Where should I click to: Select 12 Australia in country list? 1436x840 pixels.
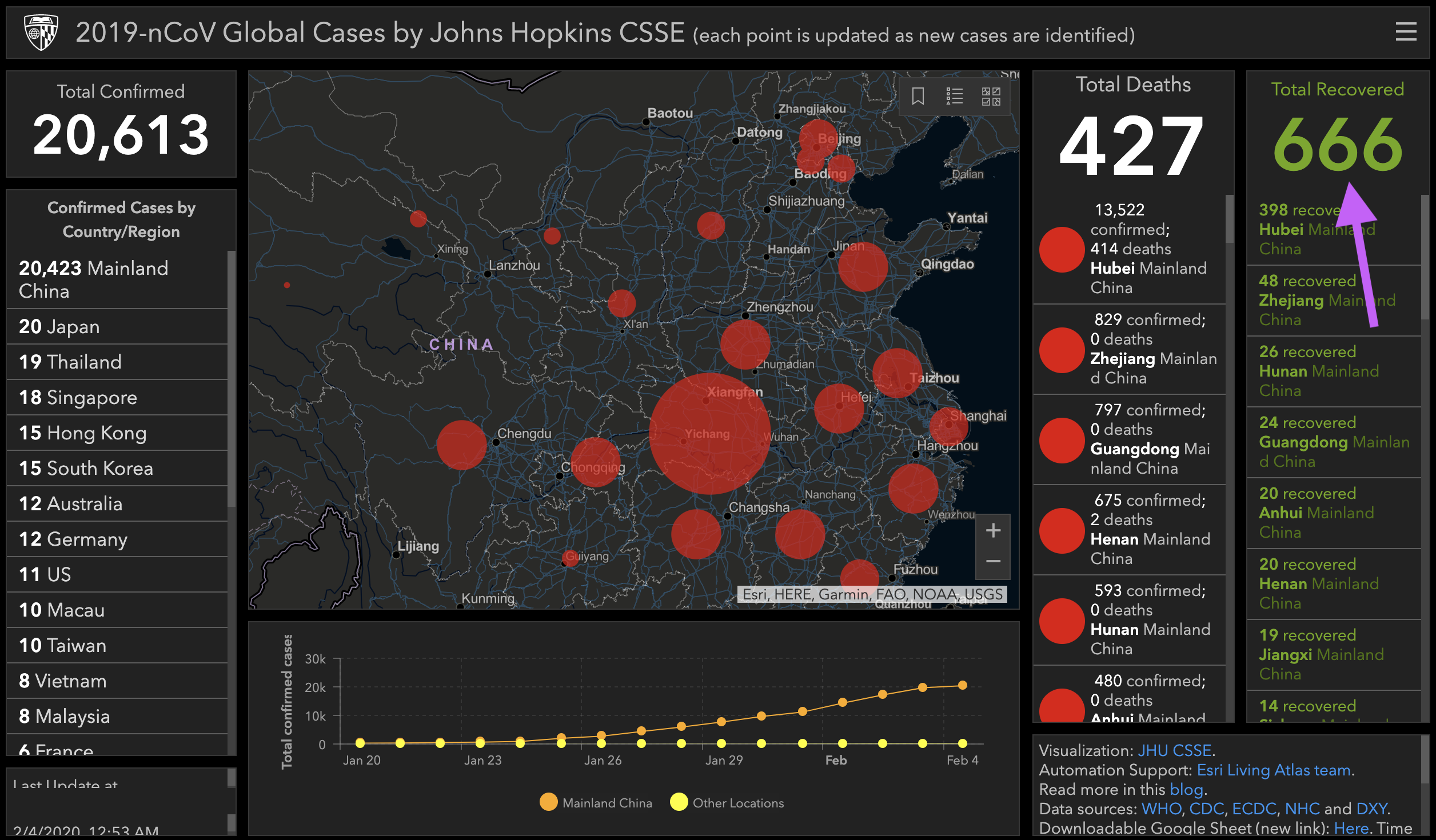[x=117, y=503]
